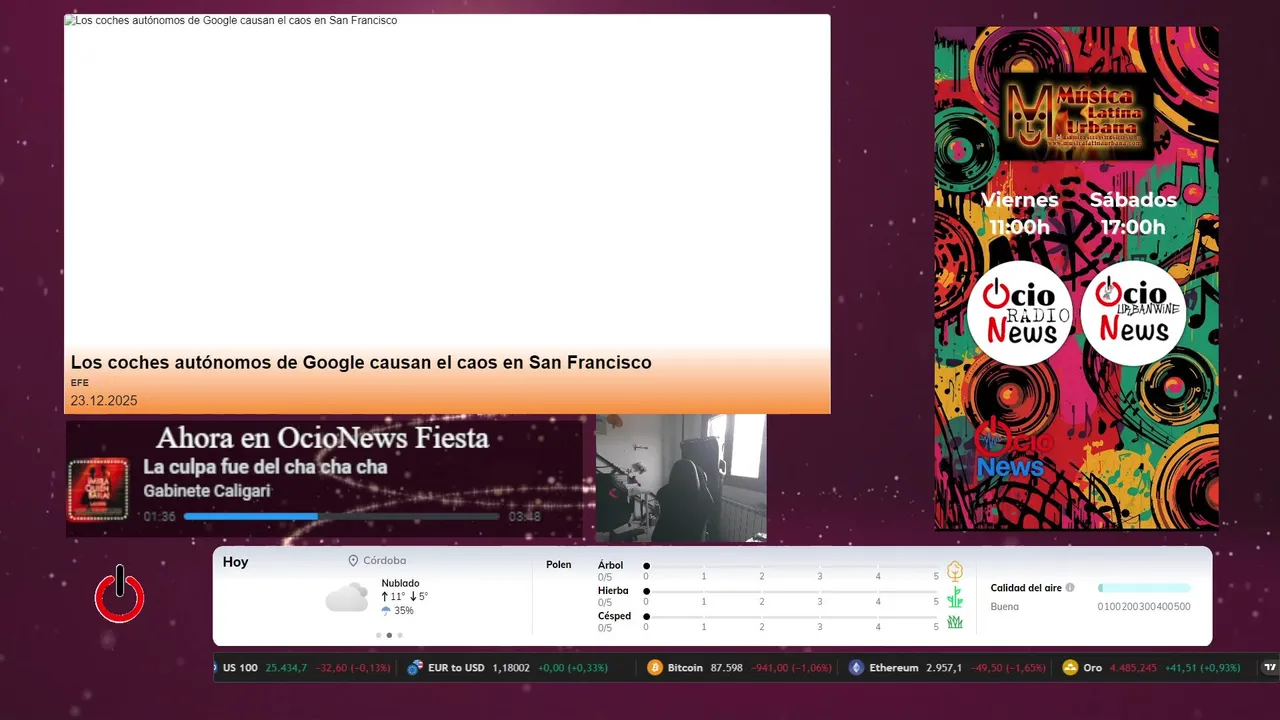The width and height of the screenshot is (1280, 720).
Task: Click the air quality info icon
Action: (1070, 588)
